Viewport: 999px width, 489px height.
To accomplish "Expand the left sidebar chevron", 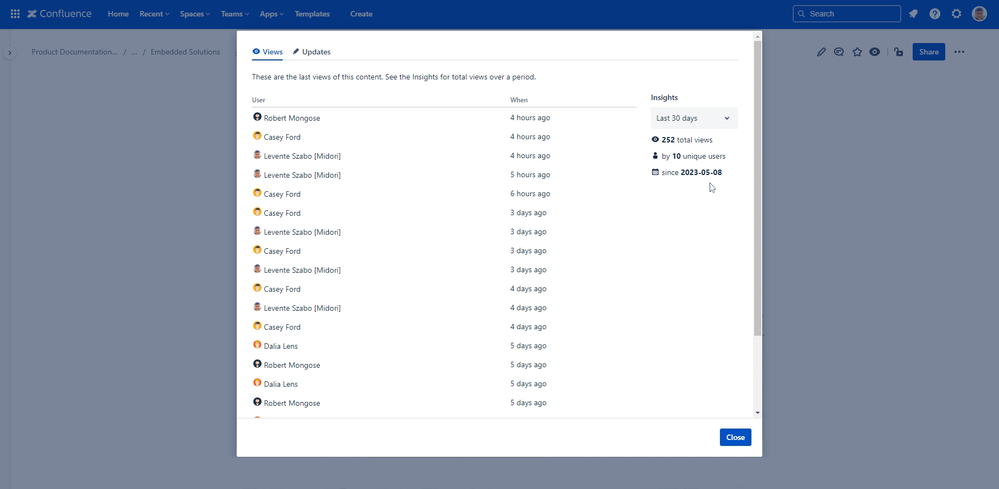I will pos(10,53).
